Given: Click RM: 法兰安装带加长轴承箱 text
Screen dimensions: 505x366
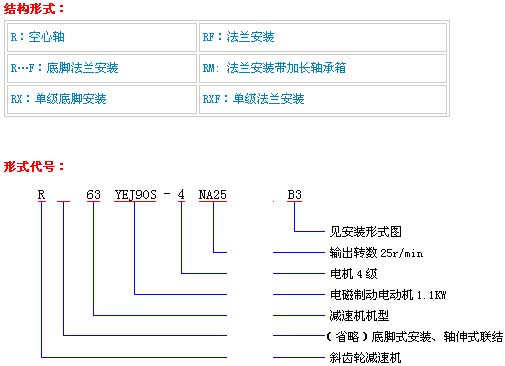Looking at the screenshot, I should pos(274,68).
